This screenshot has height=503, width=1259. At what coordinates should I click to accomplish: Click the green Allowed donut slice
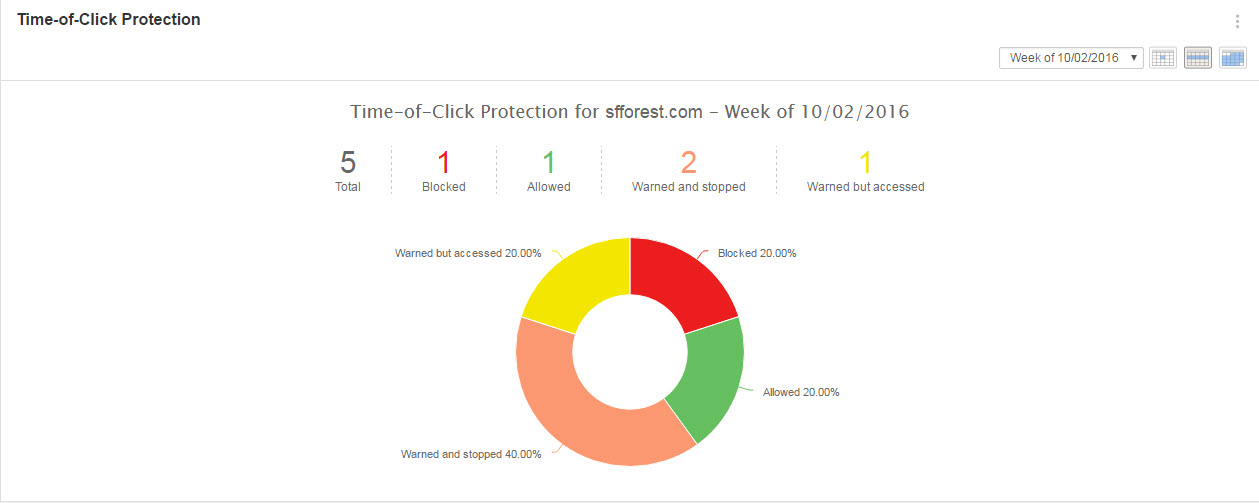tap(710, 380)
